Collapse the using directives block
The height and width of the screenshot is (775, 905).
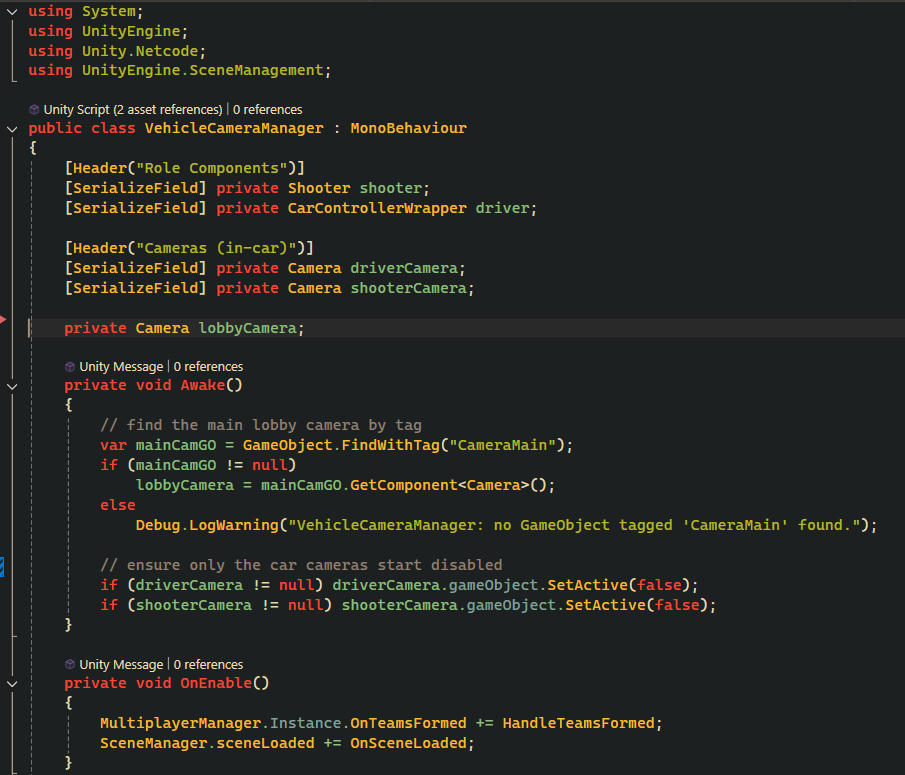click(x=12, y=12)
